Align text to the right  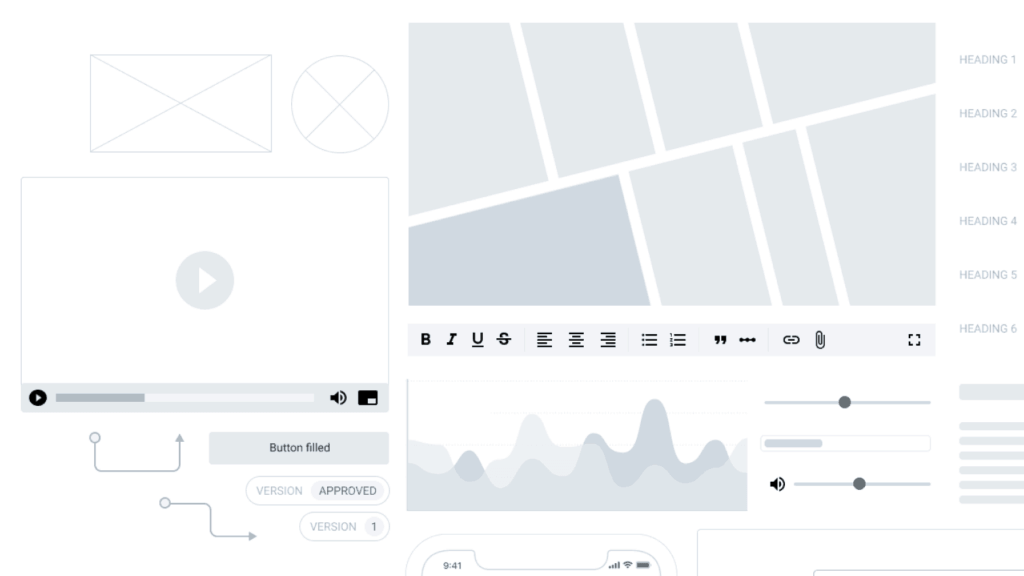click(608, 340)
